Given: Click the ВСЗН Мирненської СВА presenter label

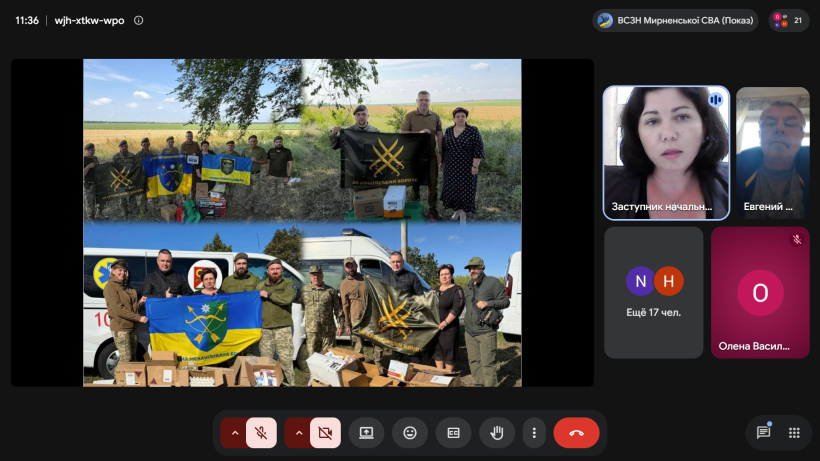Looking at the screenshot, I should (675, 20).
